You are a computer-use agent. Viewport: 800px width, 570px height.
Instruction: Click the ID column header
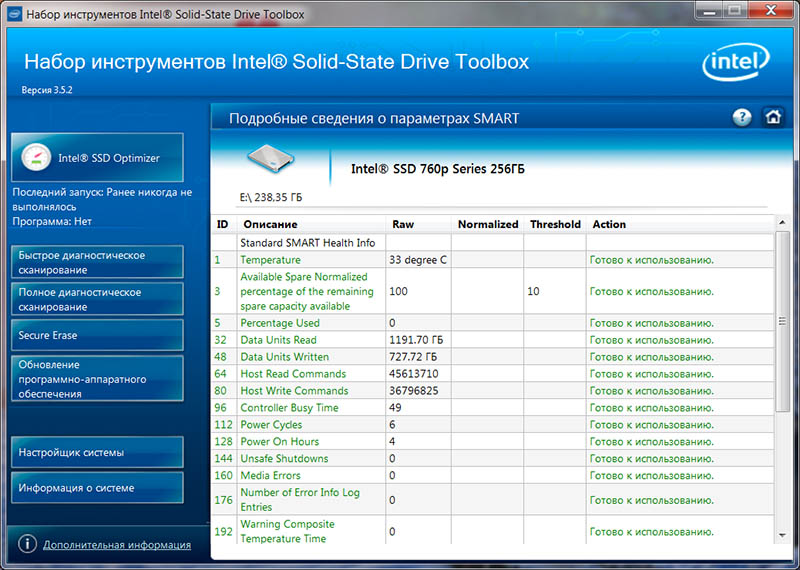pos(222,224)
